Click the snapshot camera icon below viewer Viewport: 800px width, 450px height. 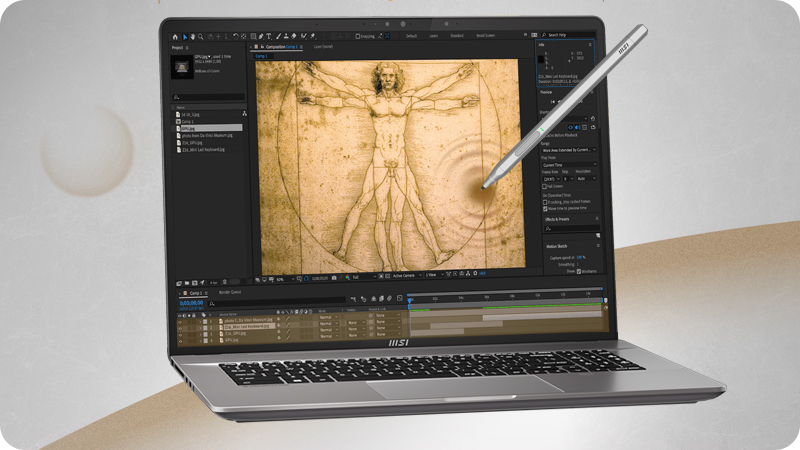(x=334, y=278)
